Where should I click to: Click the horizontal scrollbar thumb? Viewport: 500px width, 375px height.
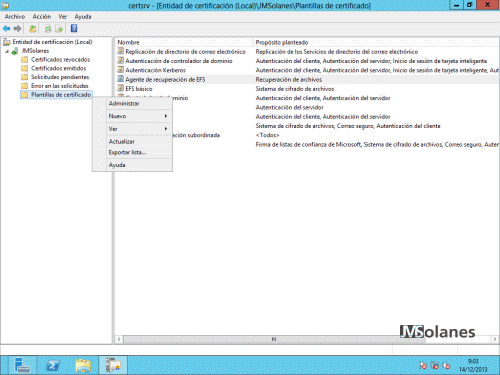pos(274,339)
